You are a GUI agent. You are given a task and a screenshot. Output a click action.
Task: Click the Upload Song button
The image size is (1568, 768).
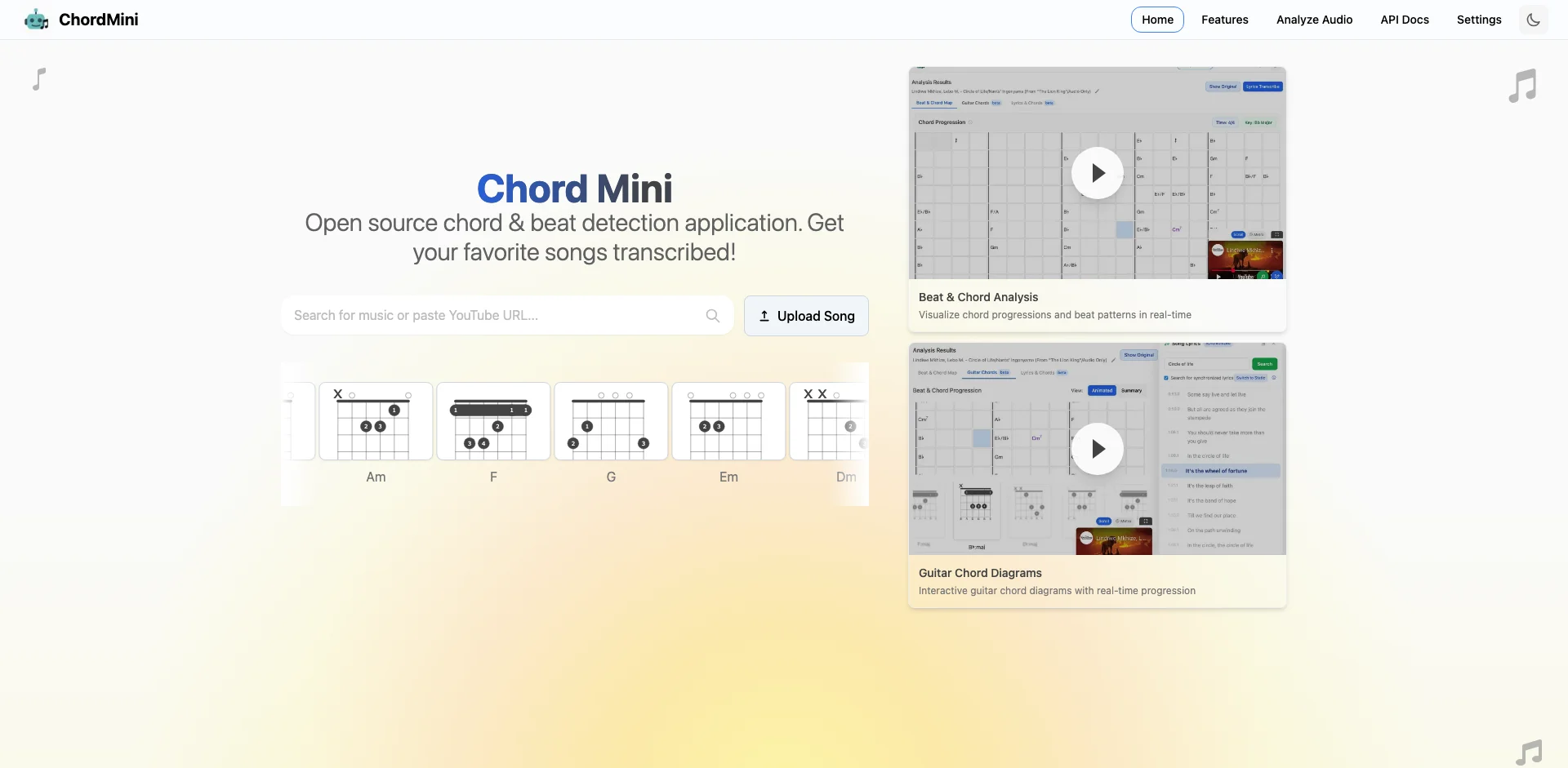pyautogui.click(x=806, y=315)
